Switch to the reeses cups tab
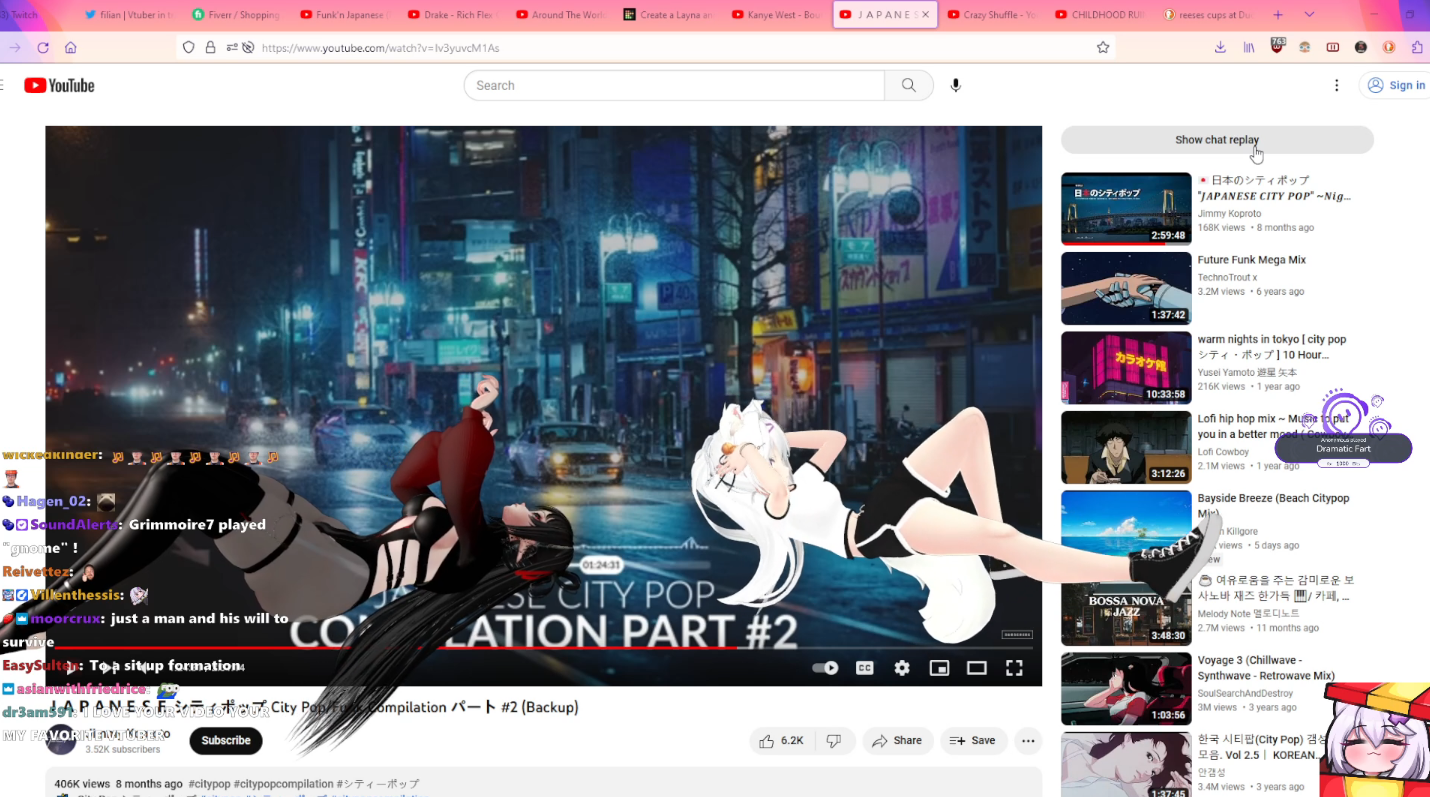1430x797 pixels. [x=1208, y=15]
